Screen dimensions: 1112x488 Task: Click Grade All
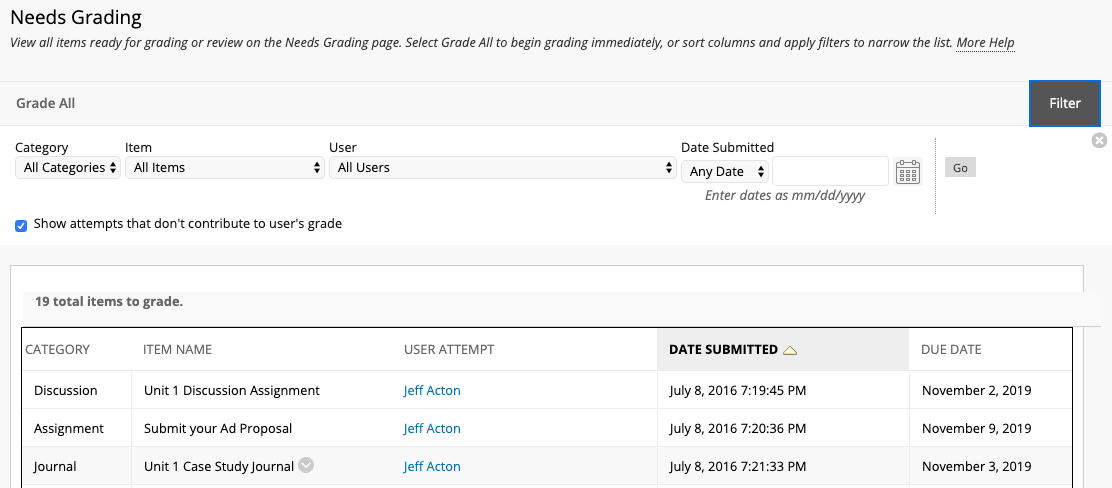[x=45, y=104]
